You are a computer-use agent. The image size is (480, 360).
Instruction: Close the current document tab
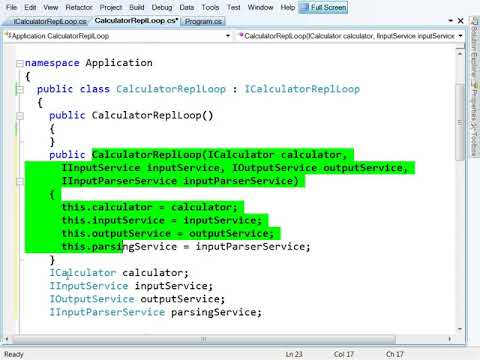pos(461,21)
